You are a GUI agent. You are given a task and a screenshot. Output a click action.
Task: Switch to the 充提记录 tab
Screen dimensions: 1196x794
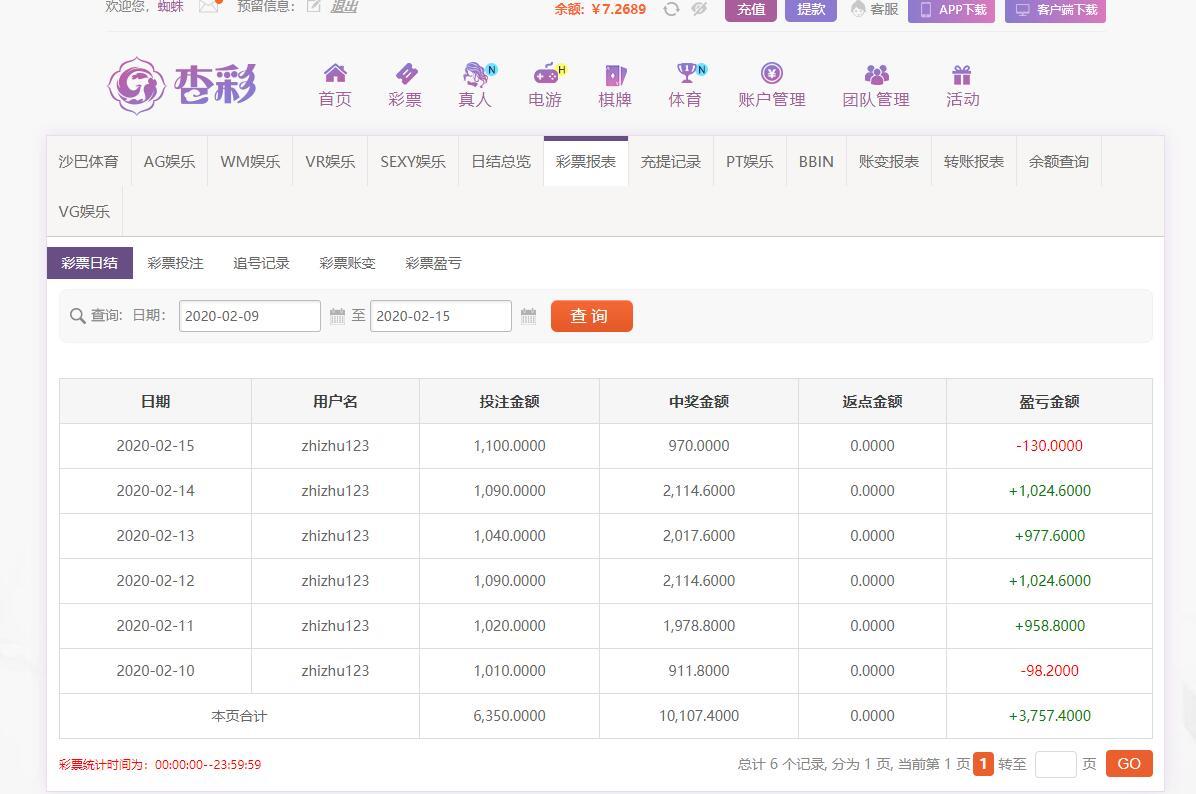[x=670, y=161]
